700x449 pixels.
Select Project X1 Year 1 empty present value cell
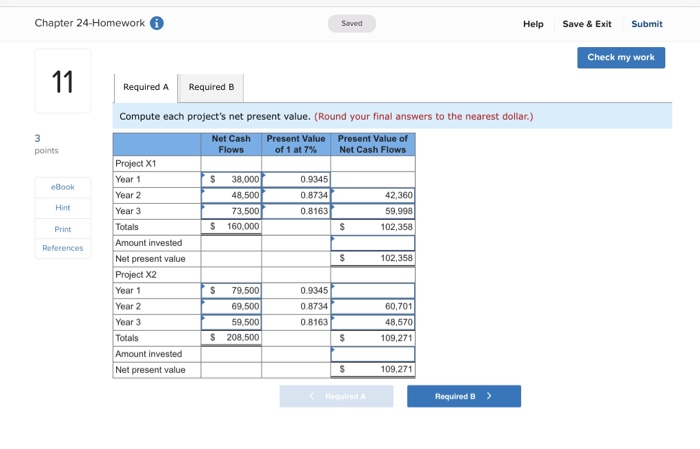(x=373, y=179)
